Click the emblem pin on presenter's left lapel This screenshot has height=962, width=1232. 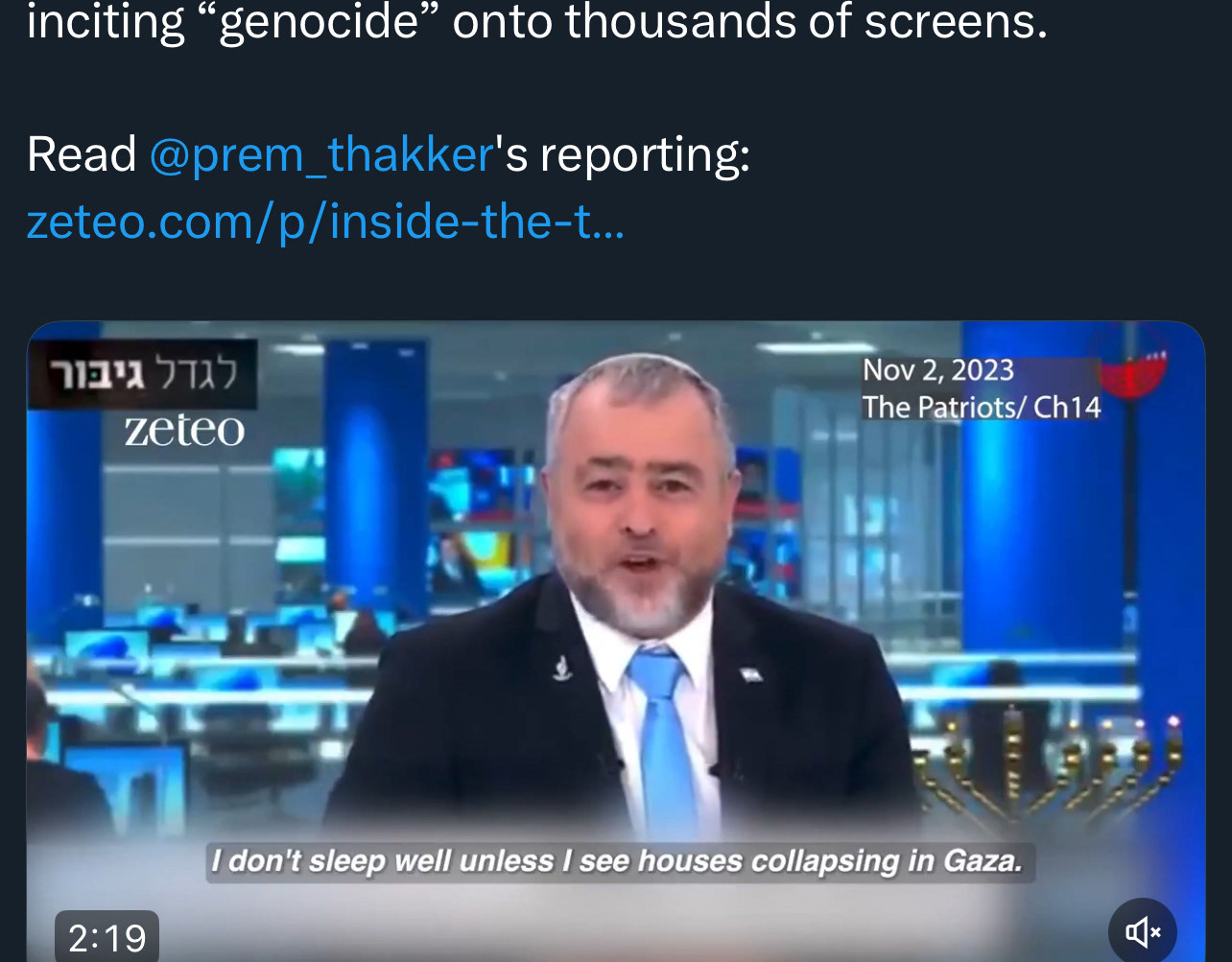pos(563,666)
